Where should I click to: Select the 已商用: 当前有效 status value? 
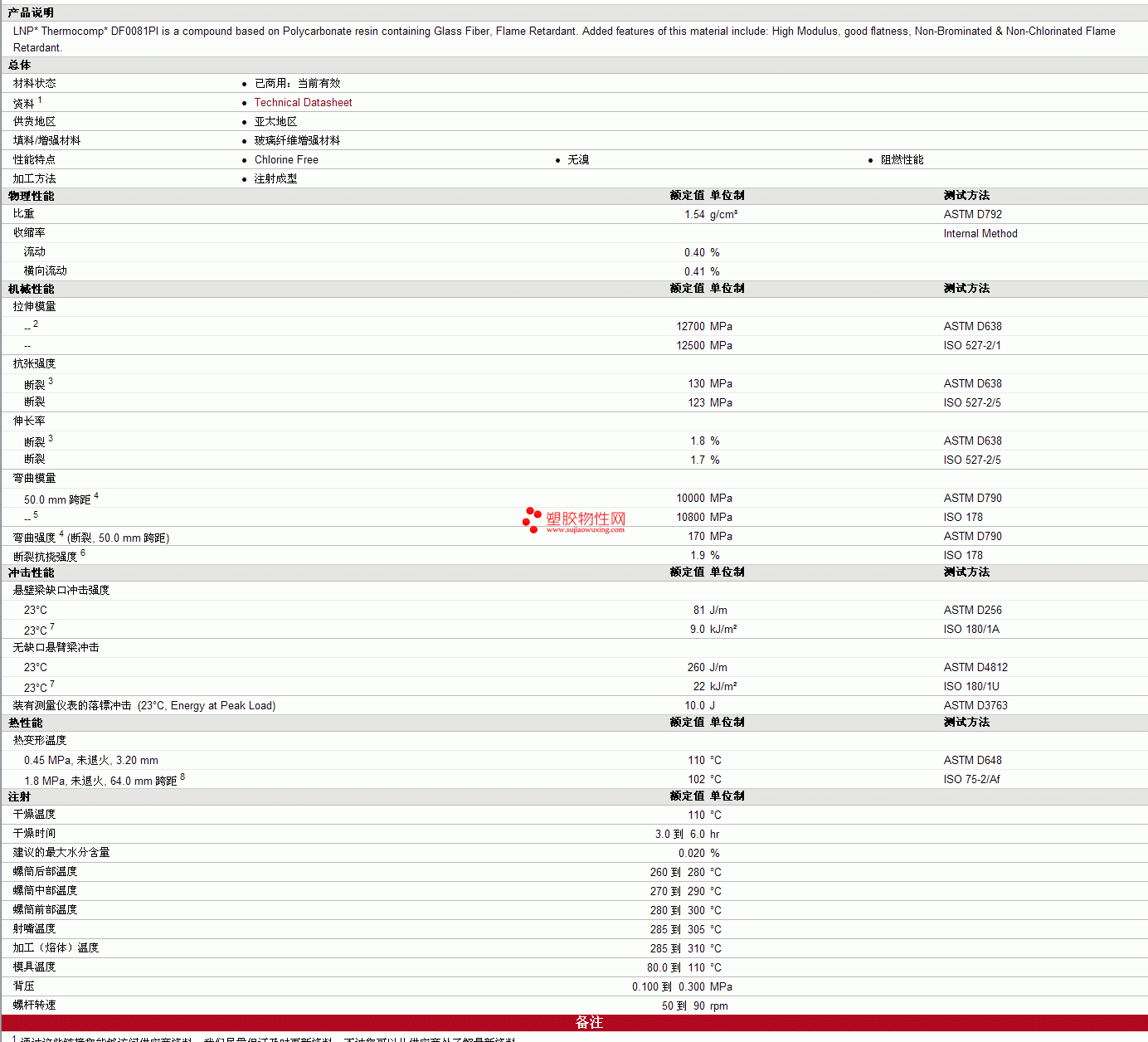(298, 83)
